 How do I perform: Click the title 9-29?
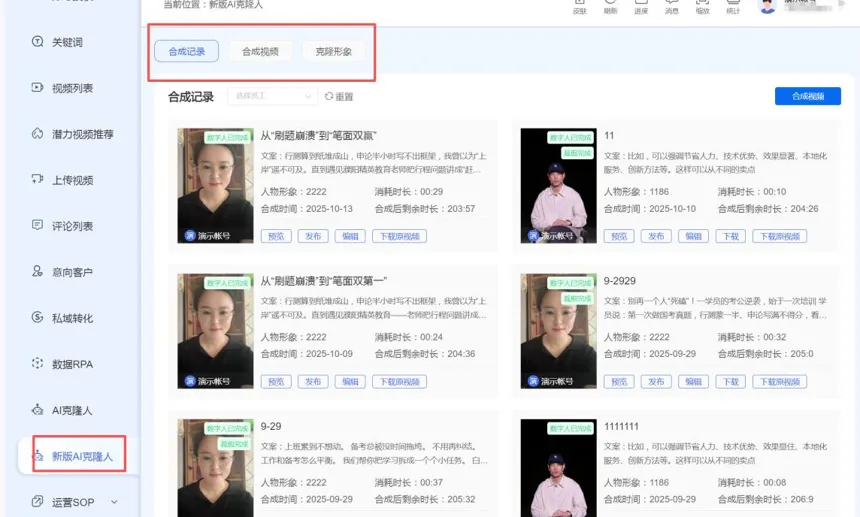tap(271, 427)
